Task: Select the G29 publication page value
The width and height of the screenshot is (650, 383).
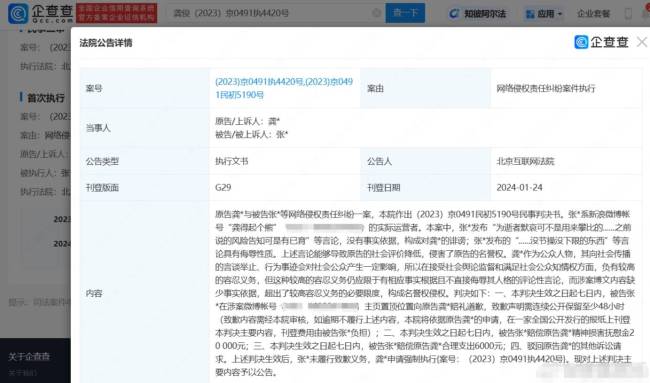Action: 223,187
